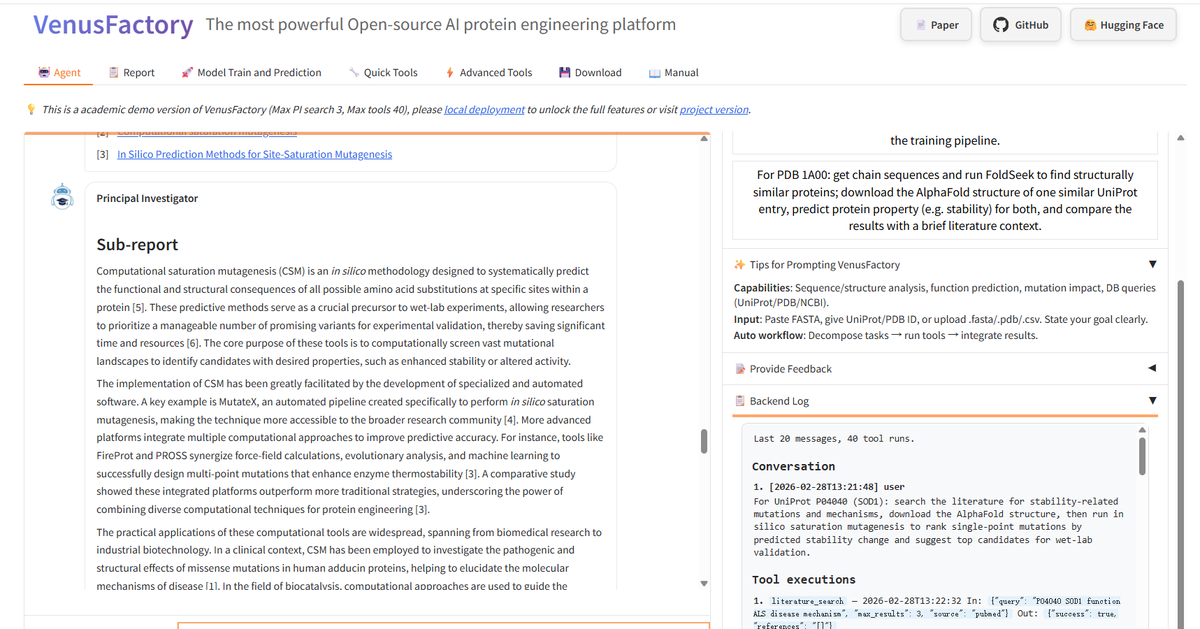Screen dimensions: 1200x629
Task: Switch to the Agent tab
Action: (59, 73)
